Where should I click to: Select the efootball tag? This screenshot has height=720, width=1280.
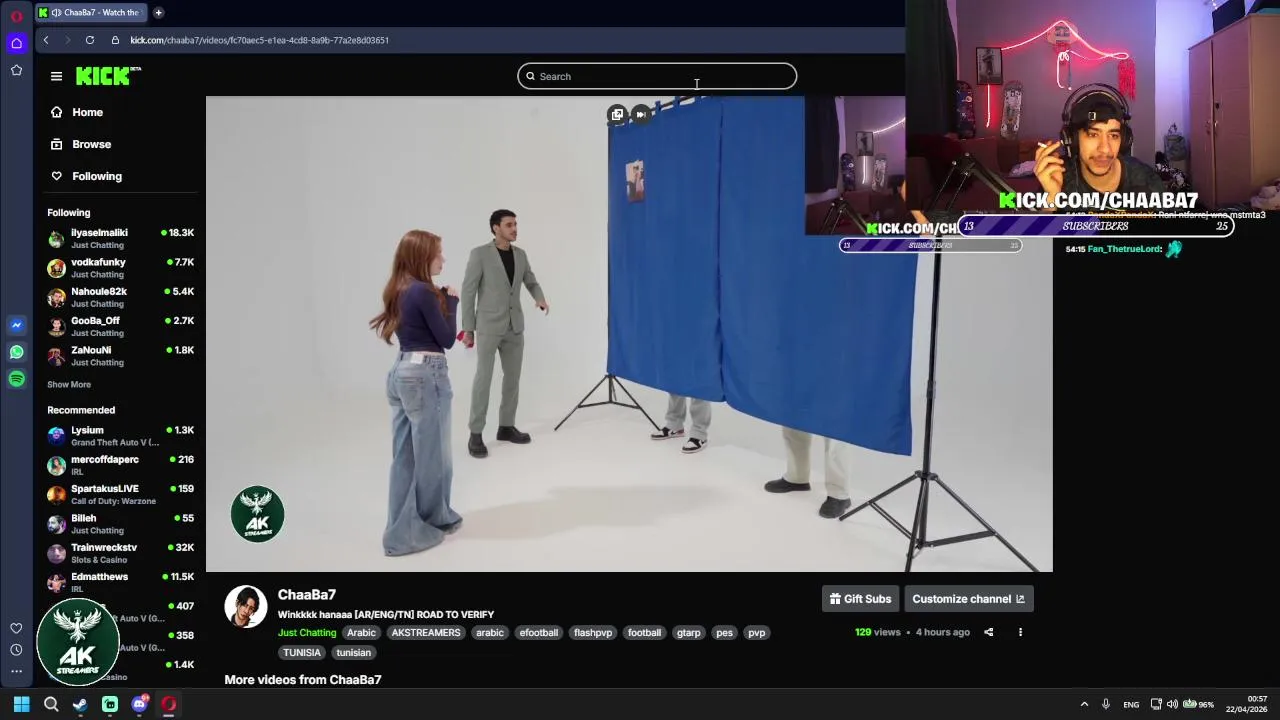[x=539, y=632]
